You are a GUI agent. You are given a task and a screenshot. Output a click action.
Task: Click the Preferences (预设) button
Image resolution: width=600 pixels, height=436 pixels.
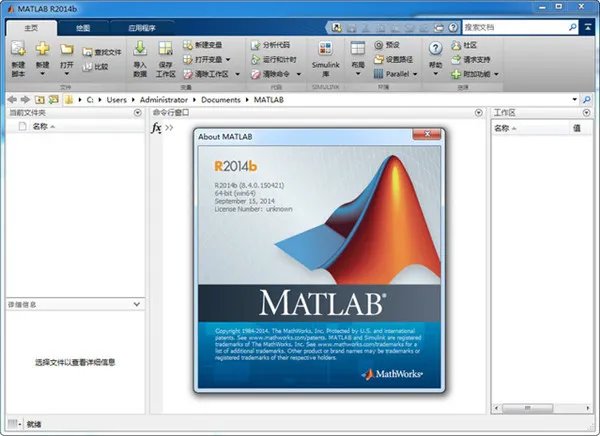pyautogui.click(x=387, y=45)
